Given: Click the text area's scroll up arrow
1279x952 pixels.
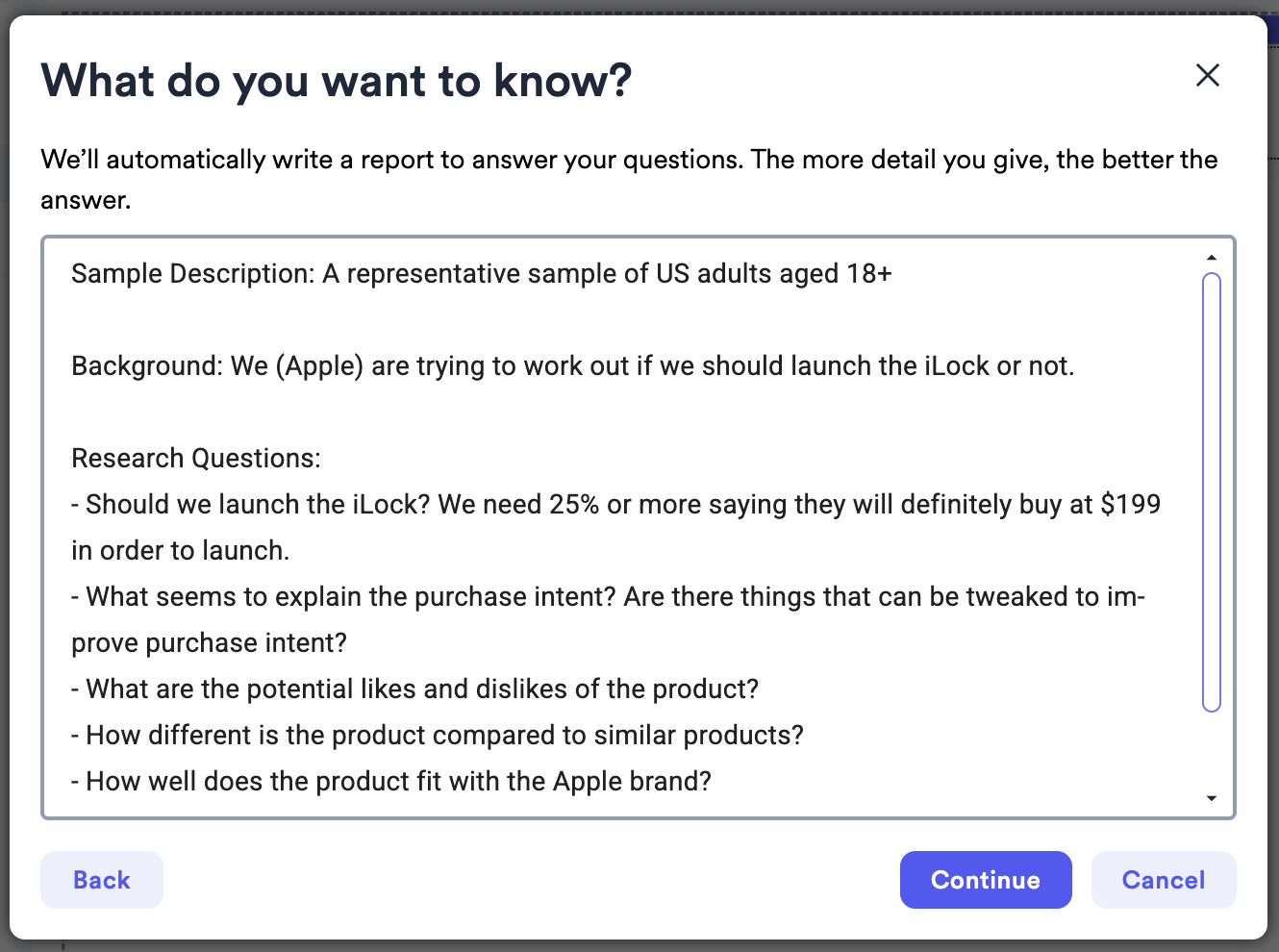Looking at the screenshot, I should (1212, 258).
